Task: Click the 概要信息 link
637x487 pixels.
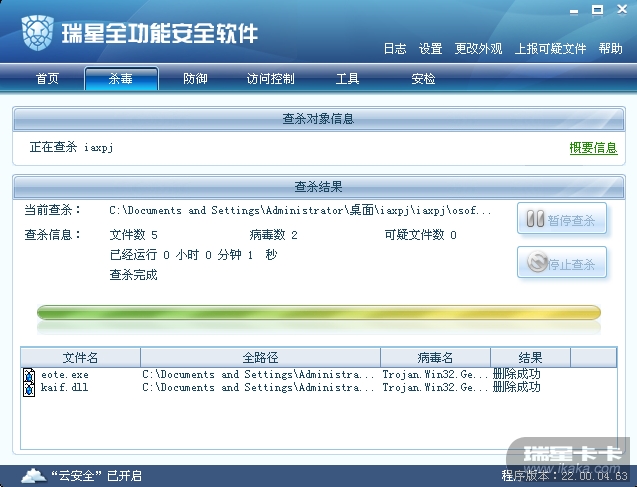Action: coord(594,148)
